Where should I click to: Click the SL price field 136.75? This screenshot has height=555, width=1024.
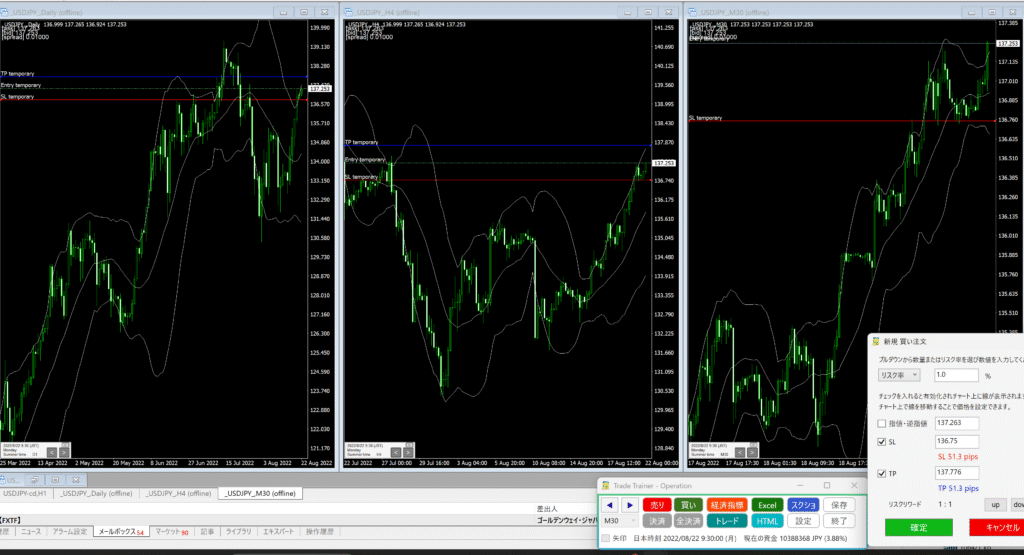click(x=957, y=441)
